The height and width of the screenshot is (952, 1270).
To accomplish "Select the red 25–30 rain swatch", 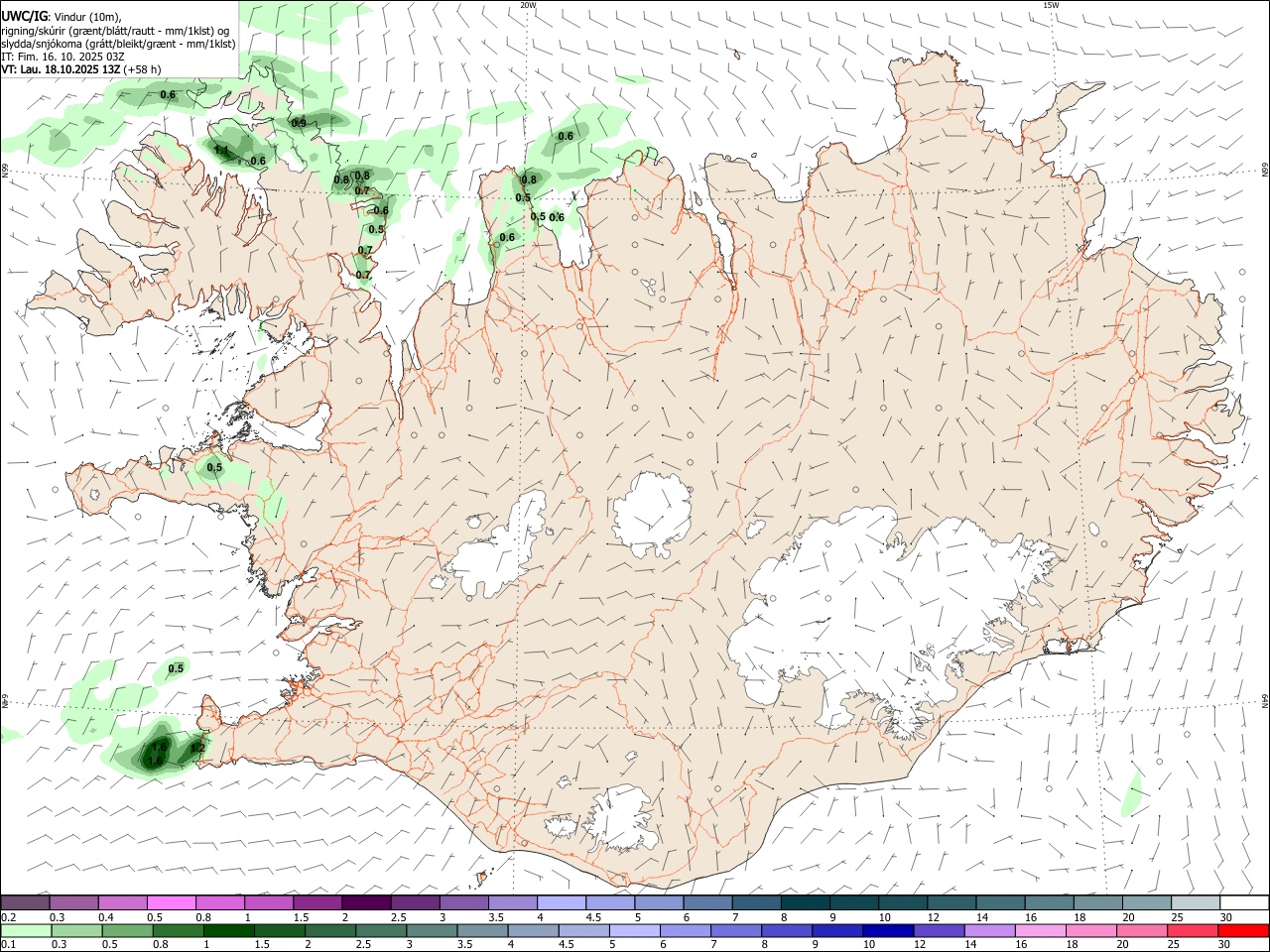I will (1193, 930).
